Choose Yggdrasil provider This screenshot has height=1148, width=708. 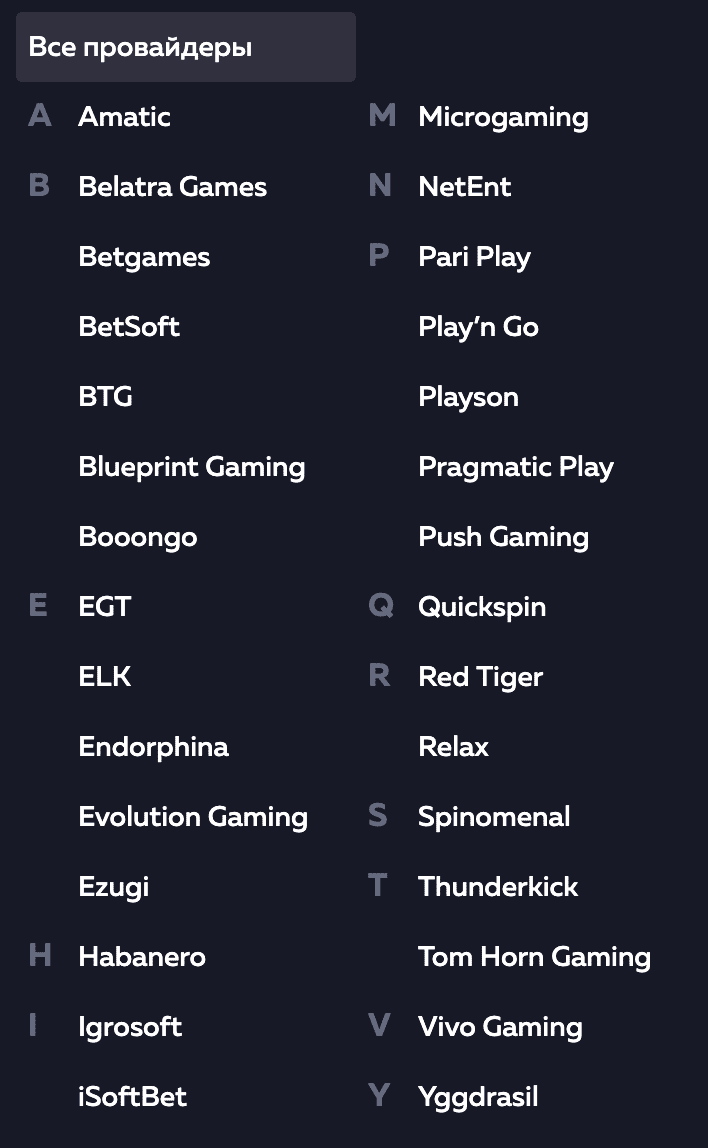coord(478,1097)
